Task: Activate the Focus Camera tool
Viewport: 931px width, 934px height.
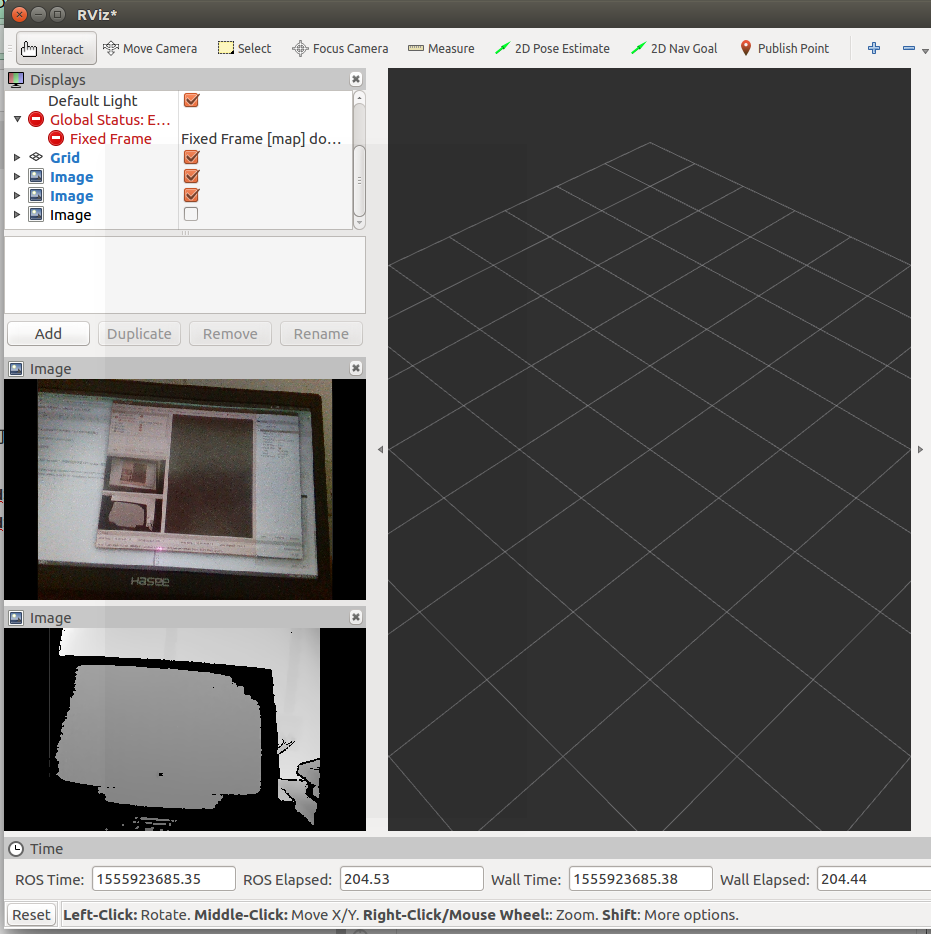Action: [x=340, y=49]
